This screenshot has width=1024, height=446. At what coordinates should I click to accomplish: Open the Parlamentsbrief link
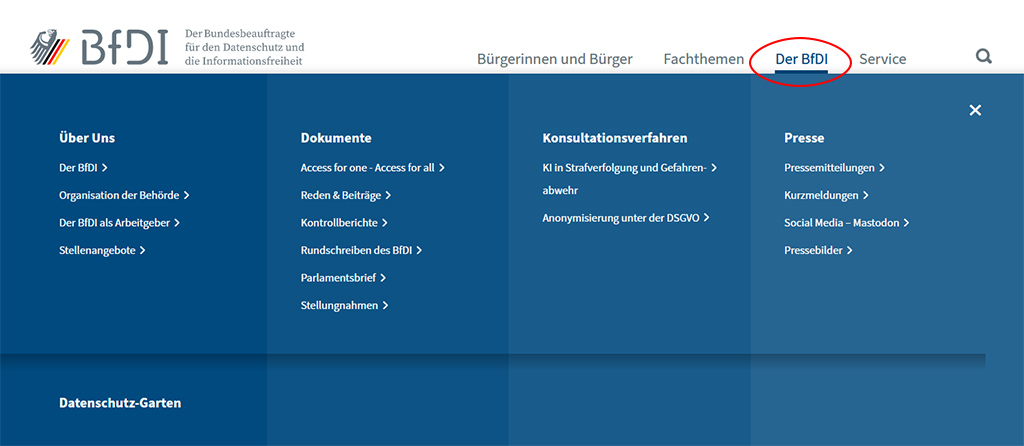(343, 278)
